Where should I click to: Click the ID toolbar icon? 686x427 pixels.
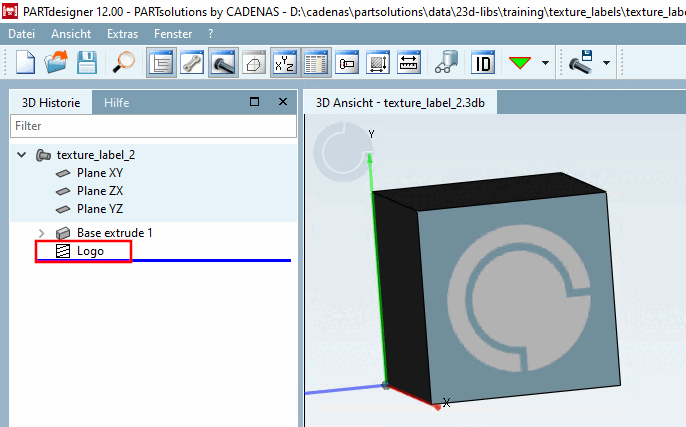(483, 63)
